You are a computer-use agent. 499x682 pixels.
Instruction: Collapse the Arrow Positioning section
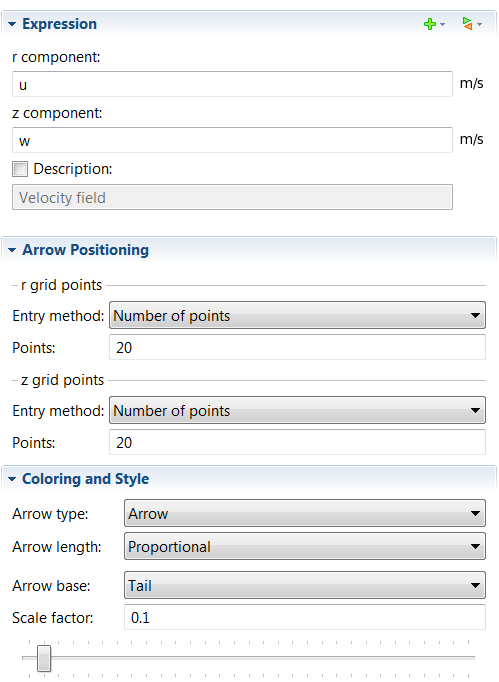point(12,250)
